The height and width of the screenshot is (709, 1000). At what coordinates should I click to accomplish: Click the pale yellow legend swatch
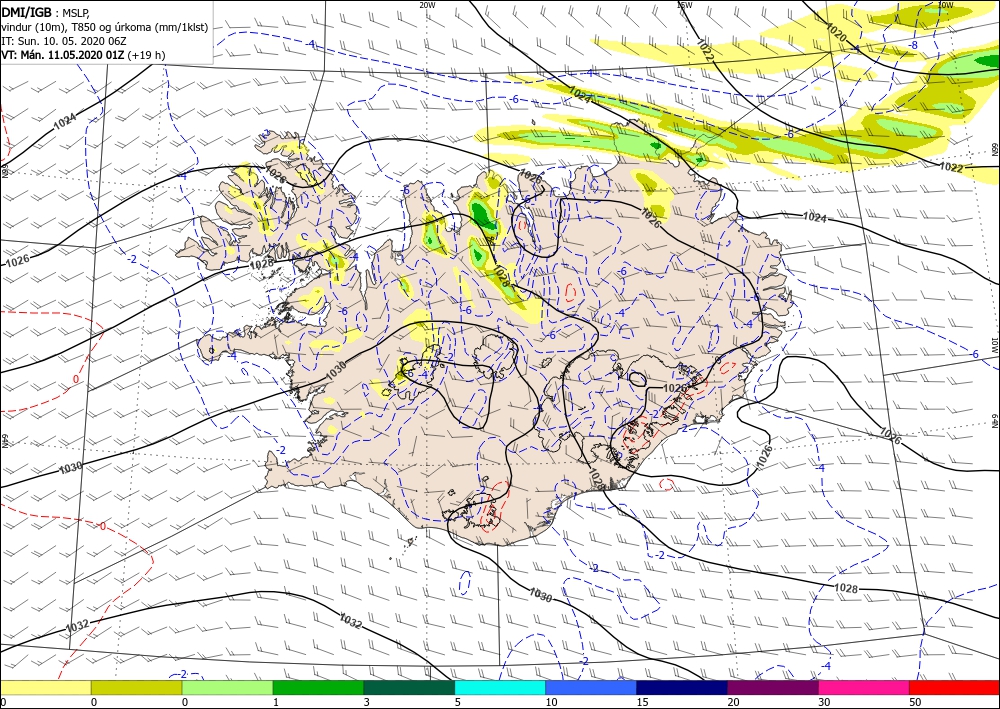[45, 687]
